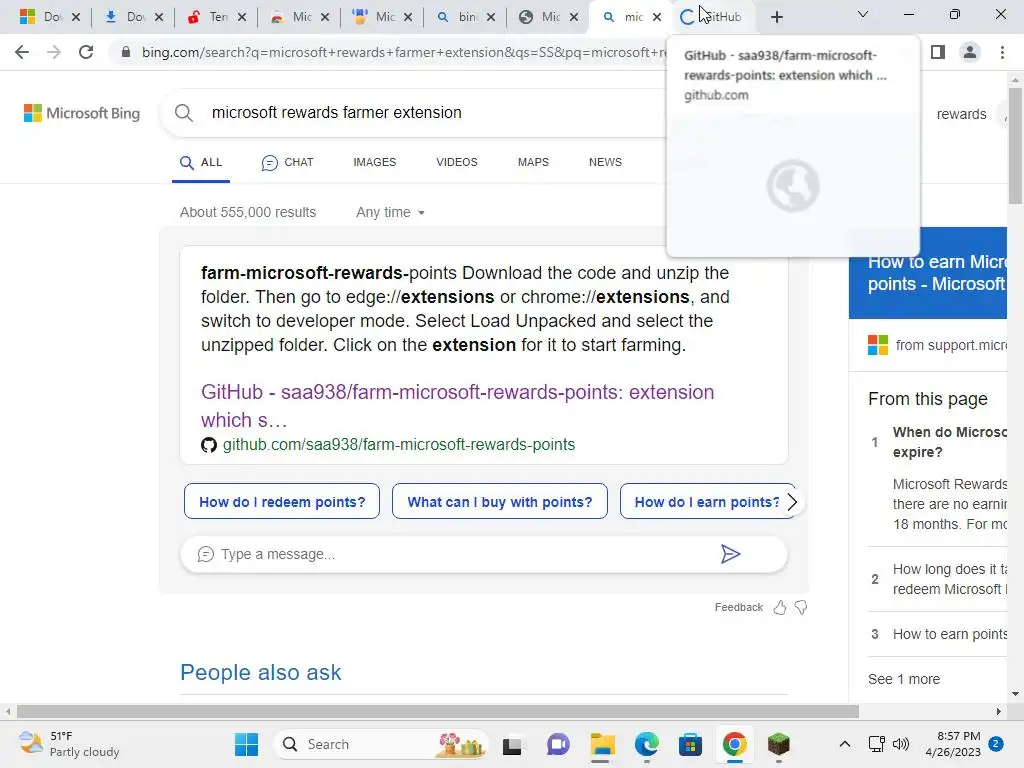Click How do I redeem points chip
The width and height of the screenshot is (1024, 768).
[x=281, y=502]
